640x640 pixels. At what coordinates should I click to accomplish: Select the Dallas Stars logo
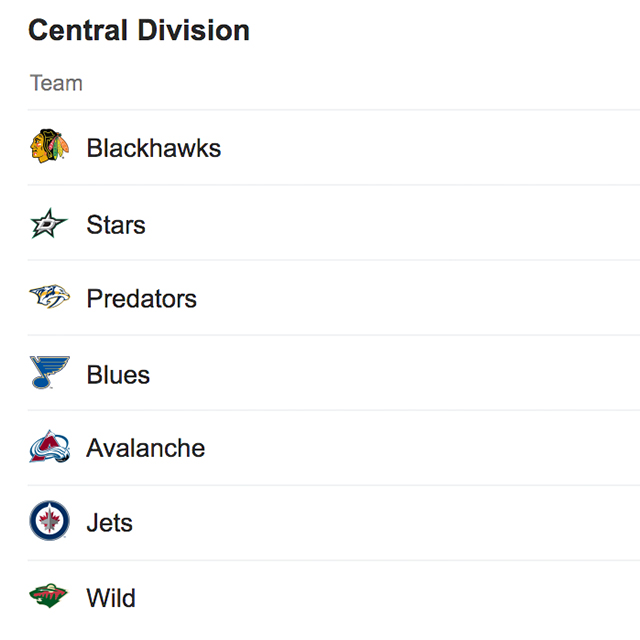click(49, 224)
